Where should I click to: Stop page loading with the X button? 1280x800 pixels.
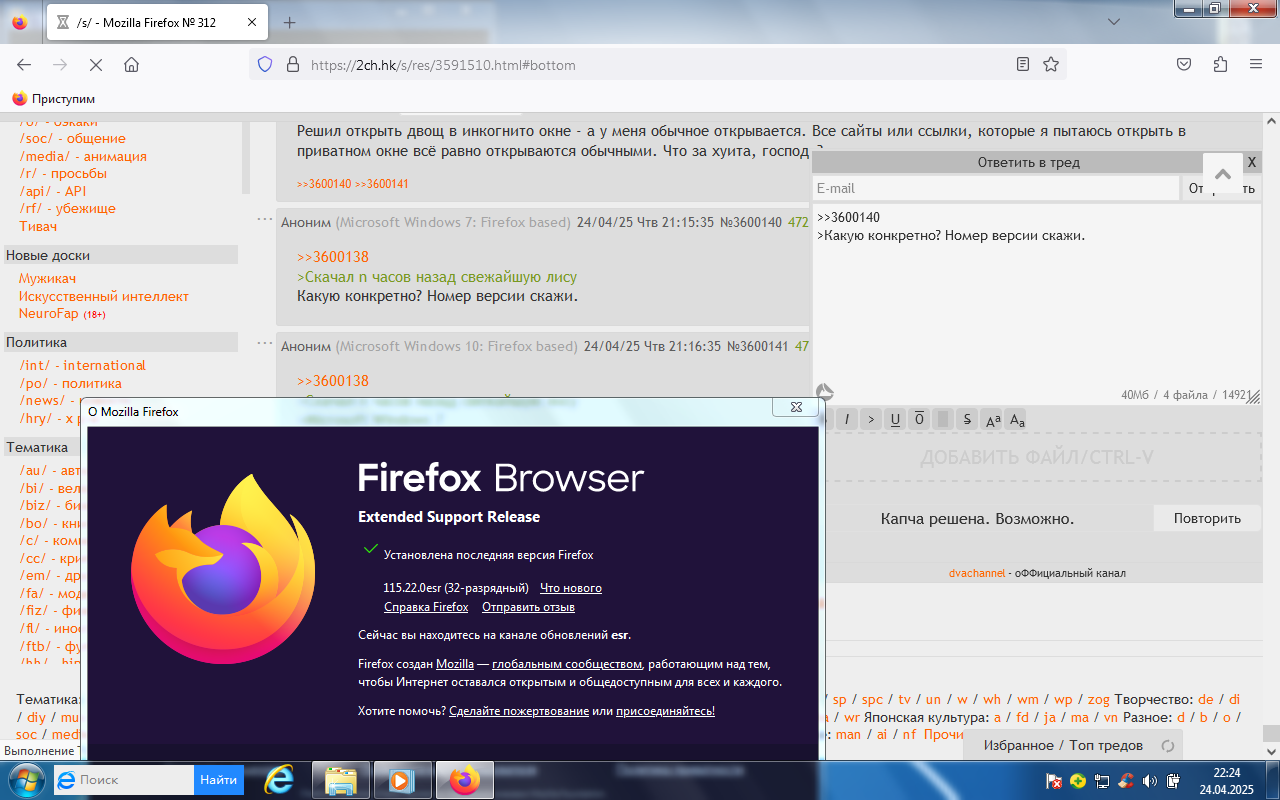pyautogui.click(x=96, y=64)
